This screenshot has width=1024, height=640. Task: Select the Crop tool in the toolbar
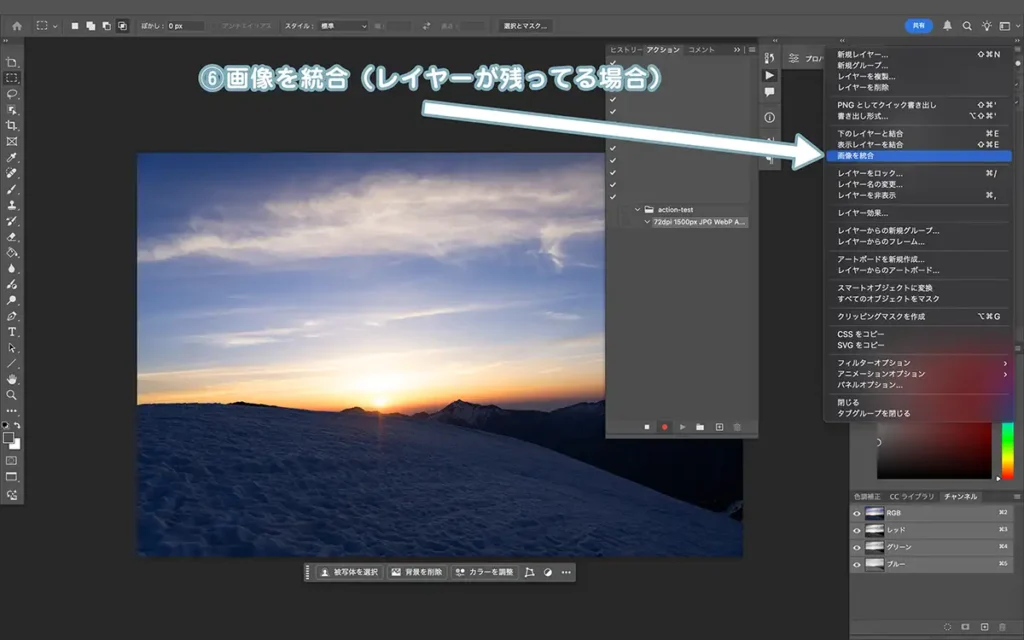(x=12, y=125)
